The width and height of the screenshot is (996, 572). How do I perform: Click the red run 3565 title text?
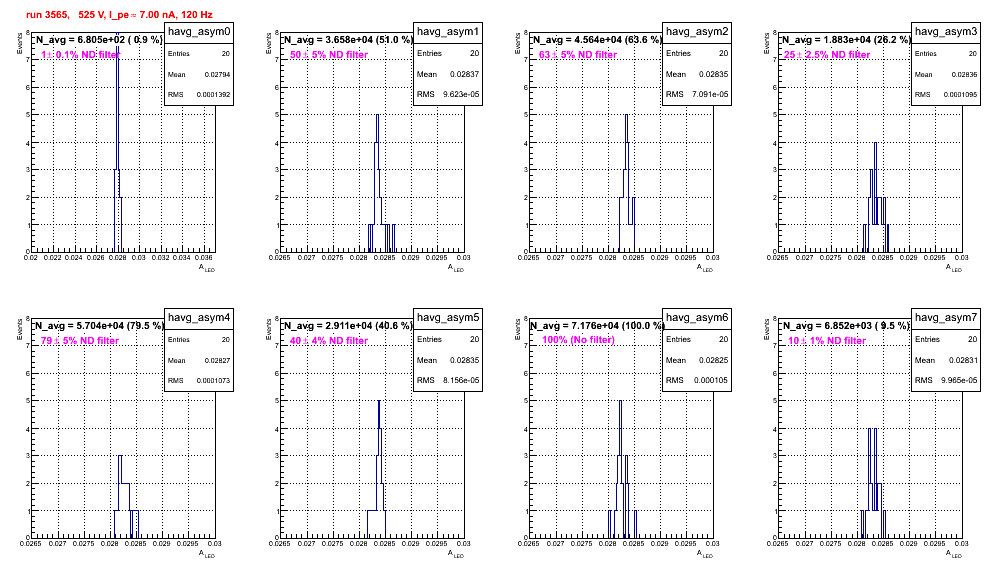click(119, 15)
